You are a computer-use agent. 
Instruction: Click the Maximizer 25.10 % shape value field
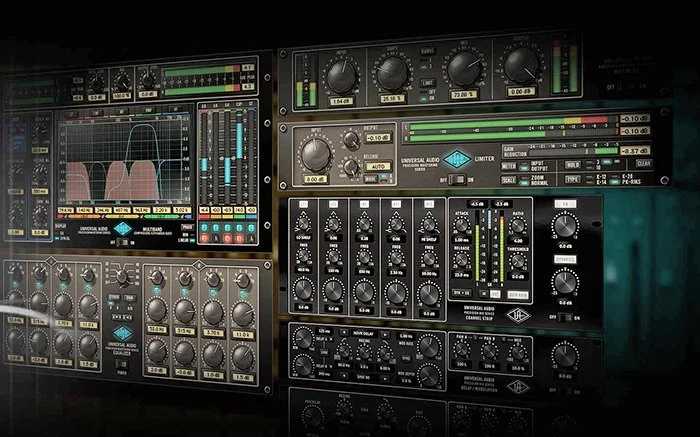pyautogui.click(x=392, y=98)
